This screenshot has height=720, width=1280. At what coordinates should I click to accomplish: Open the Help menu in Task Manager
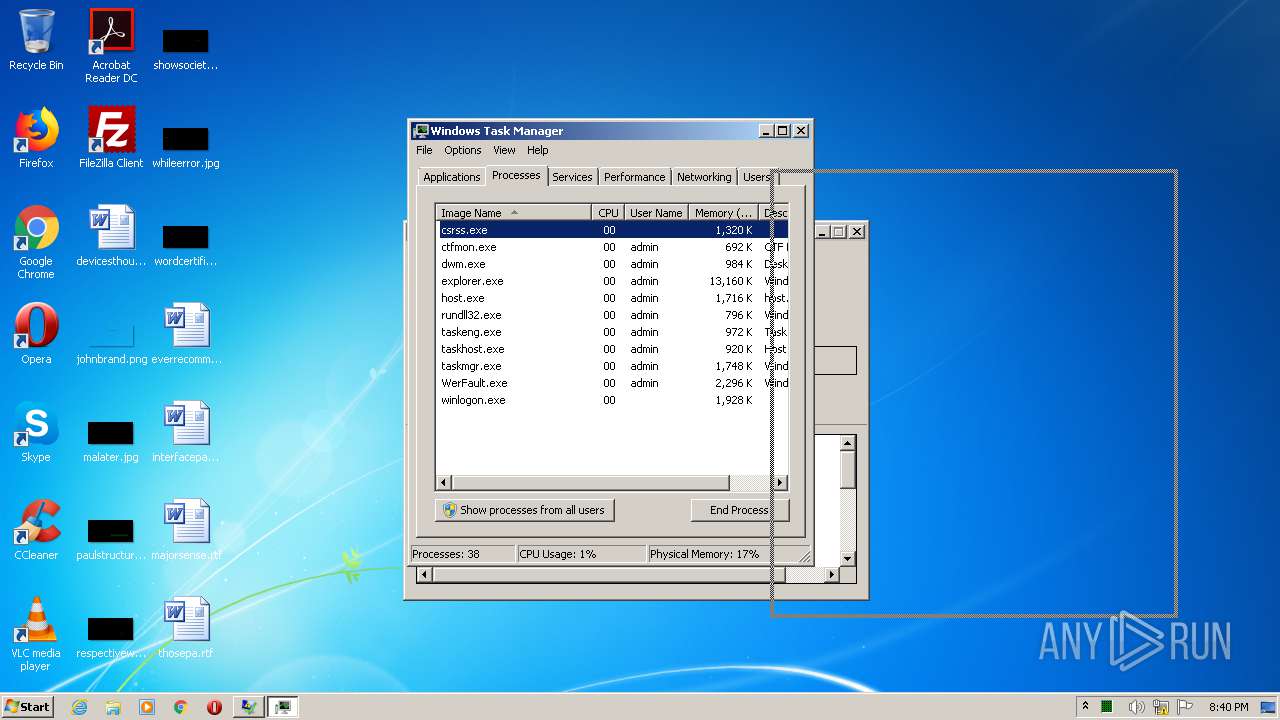coord(538,150)
